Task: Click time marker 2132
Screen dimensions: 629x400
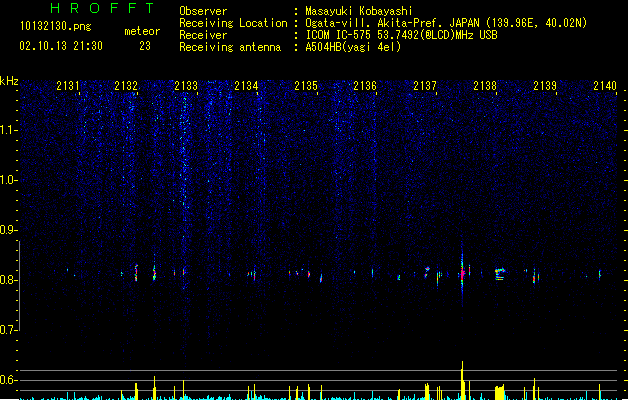Action: tap(126, 86)
